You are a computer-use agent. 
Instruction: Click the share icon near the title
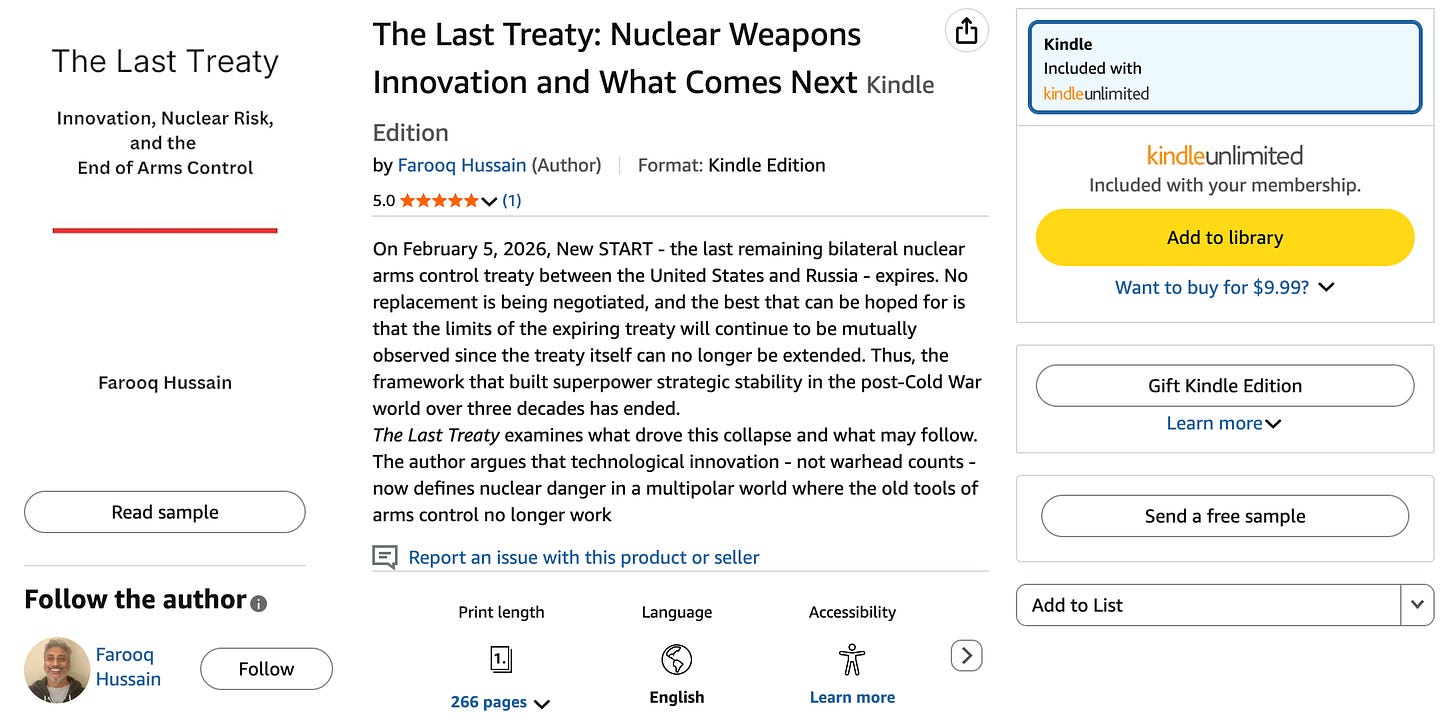click(x=966, y=32)
